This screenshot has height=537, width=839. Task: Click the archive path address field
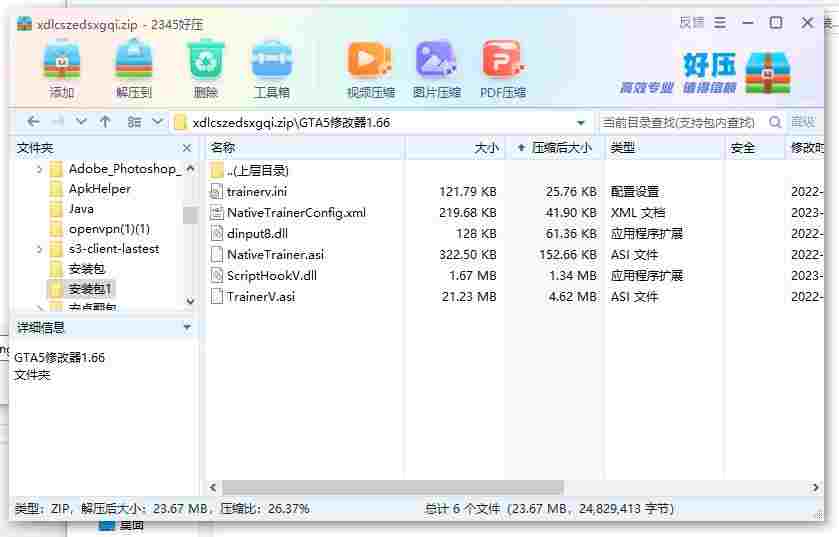pyautogui.click(x=375, y=122)
